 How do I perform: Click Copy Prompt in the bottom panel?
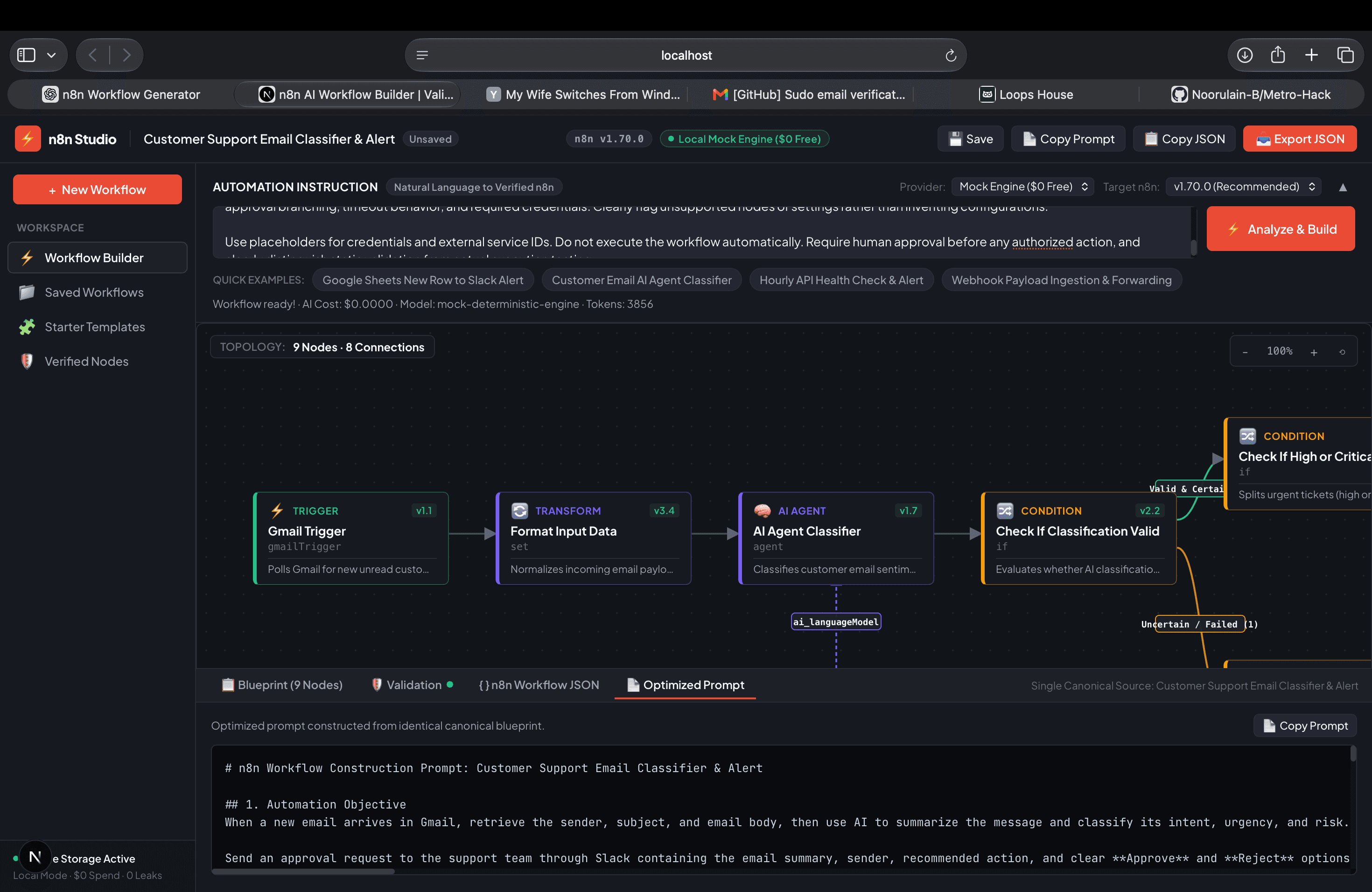coord(1305,725)
